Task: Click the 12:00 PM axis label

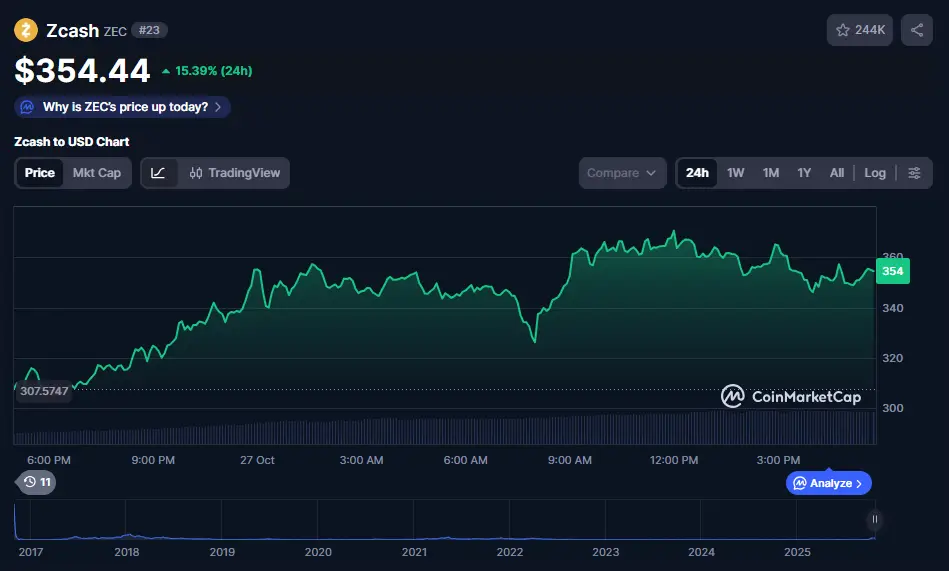Action: pyautogui.click(x=674, y=460)
